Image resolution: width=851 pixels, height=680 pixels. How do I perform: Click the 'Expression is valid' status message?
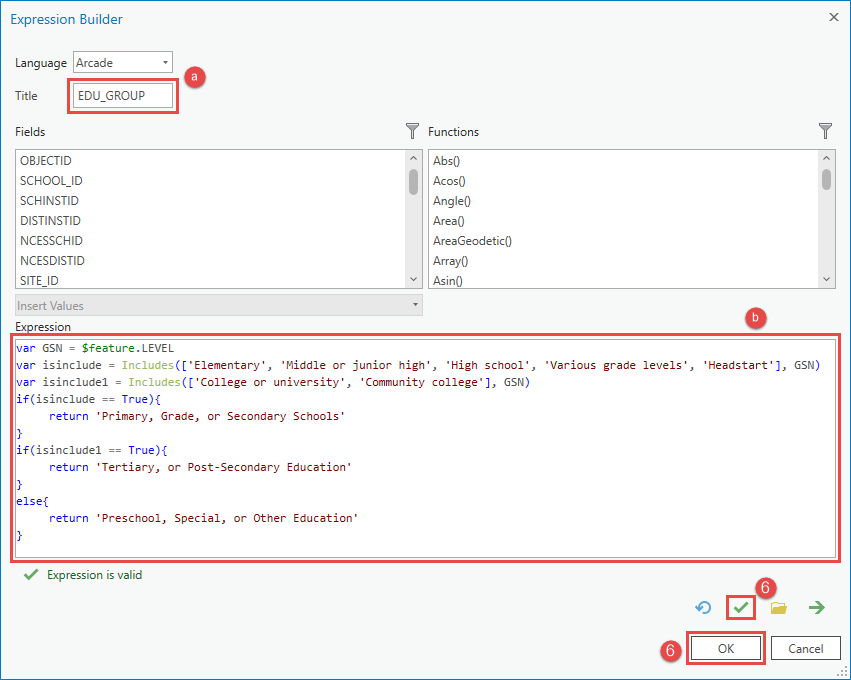click(94, 575)
